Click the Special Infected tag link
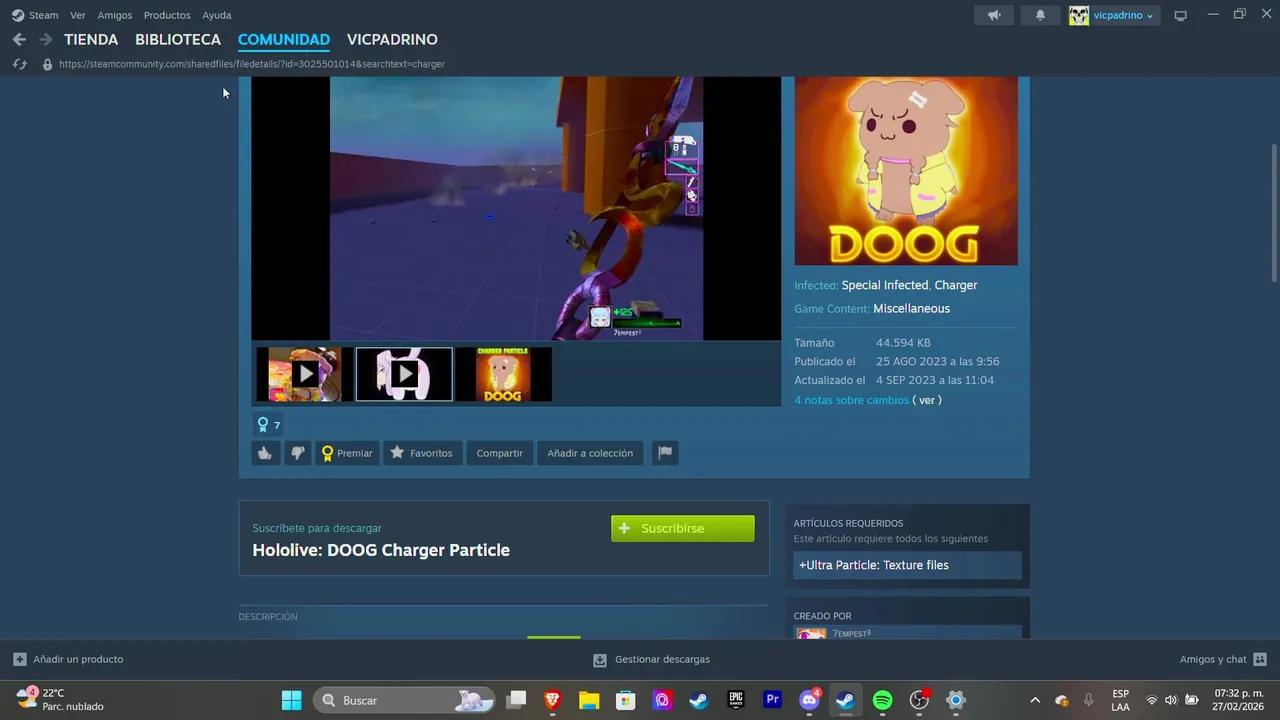Screen dimensions: 1280x720 click(885, 285)
